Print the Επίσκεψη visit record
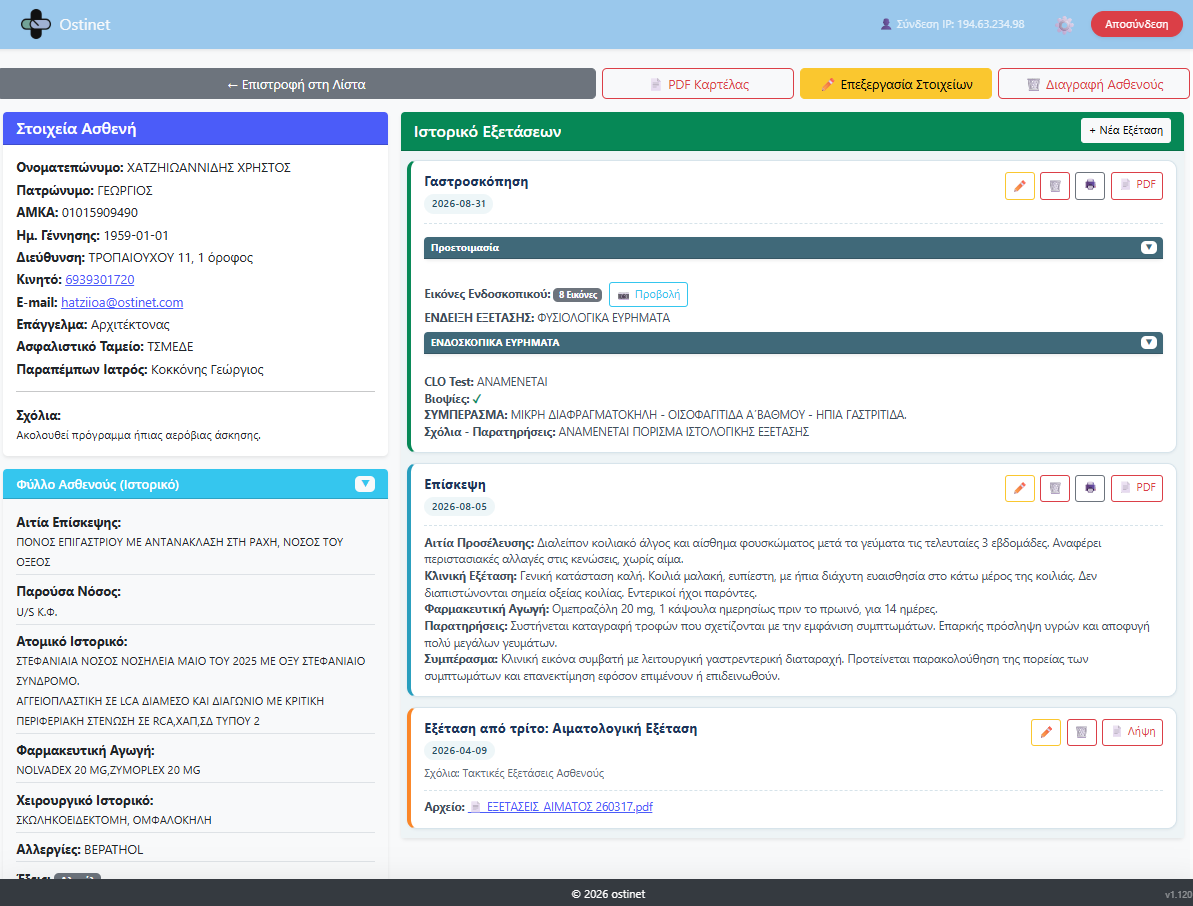This screenshot has height=906, width=1193. pos(1090,488)
